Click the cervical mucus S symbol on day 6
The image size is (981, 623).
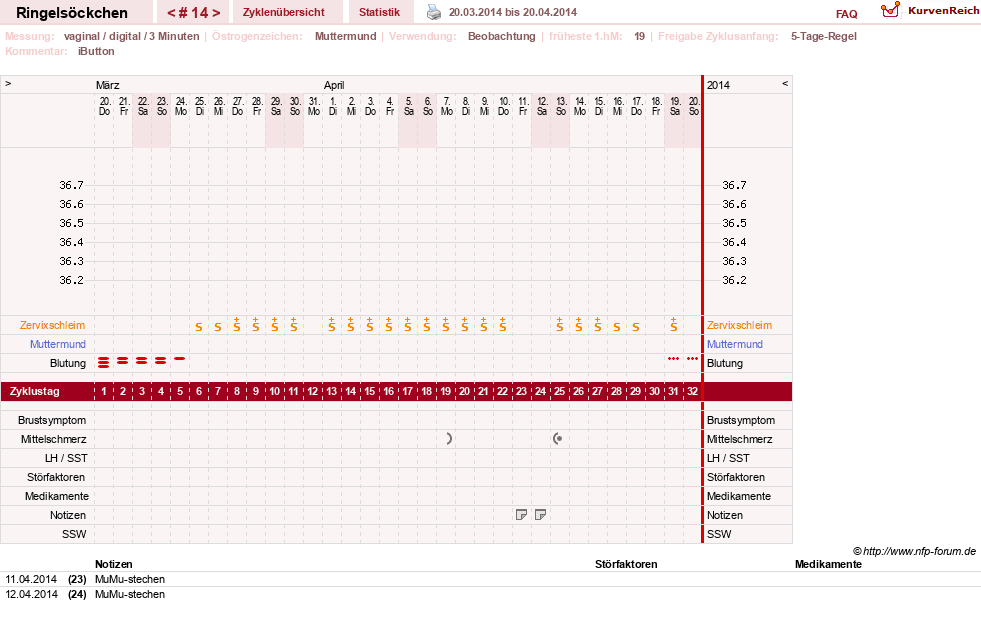tap(198, 327)
